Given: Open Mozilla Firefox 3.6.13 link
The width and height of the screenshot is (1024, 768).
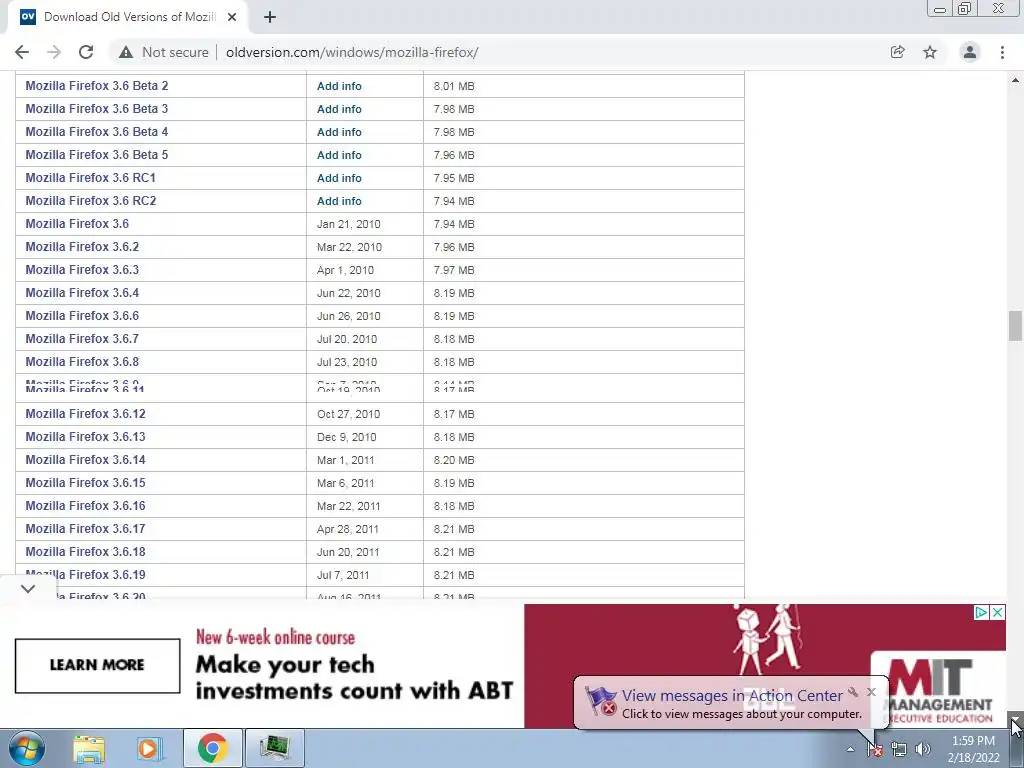Looking at the screenshot, I should (86, 437).
